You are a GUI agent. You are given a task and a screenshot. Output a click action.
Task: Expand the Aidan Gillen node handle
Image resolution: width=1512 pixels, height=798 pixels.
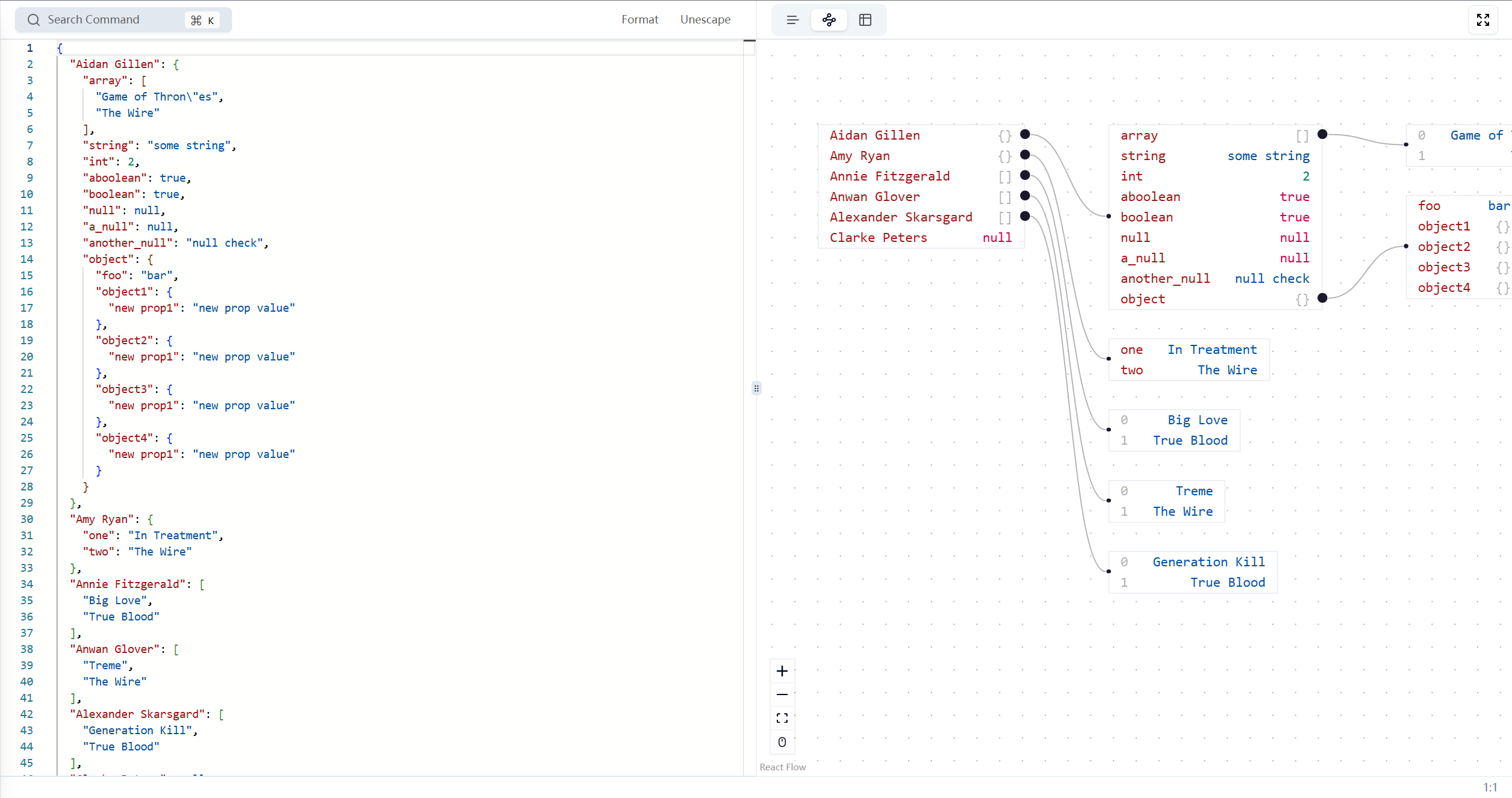pos(1025,134)
